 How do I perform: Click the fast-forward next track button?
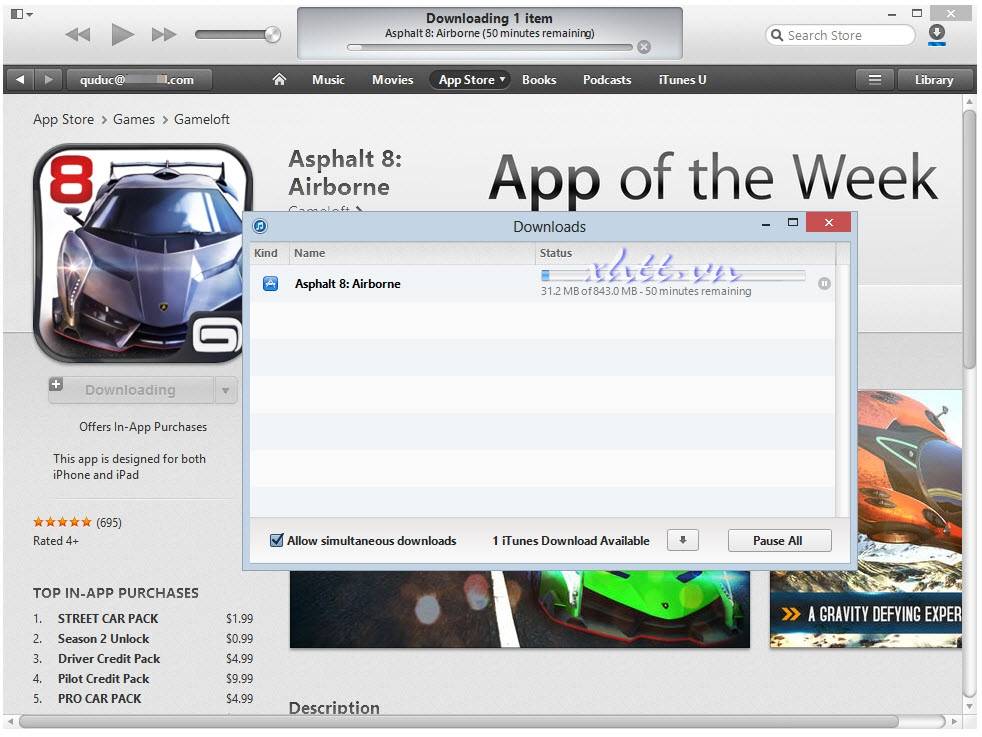(164, 34)
